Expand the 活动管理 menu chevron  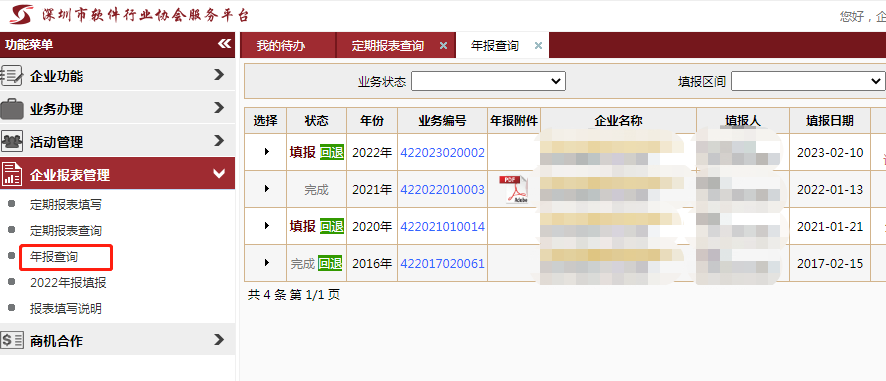pos(219,140)
